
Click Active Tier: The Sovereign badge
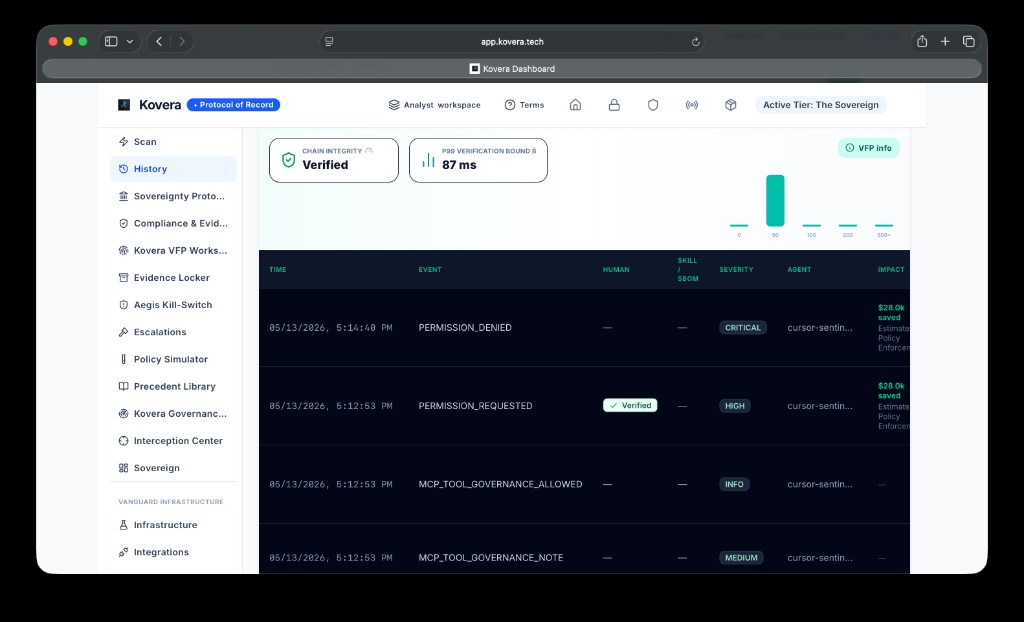(x=821, y=105)
